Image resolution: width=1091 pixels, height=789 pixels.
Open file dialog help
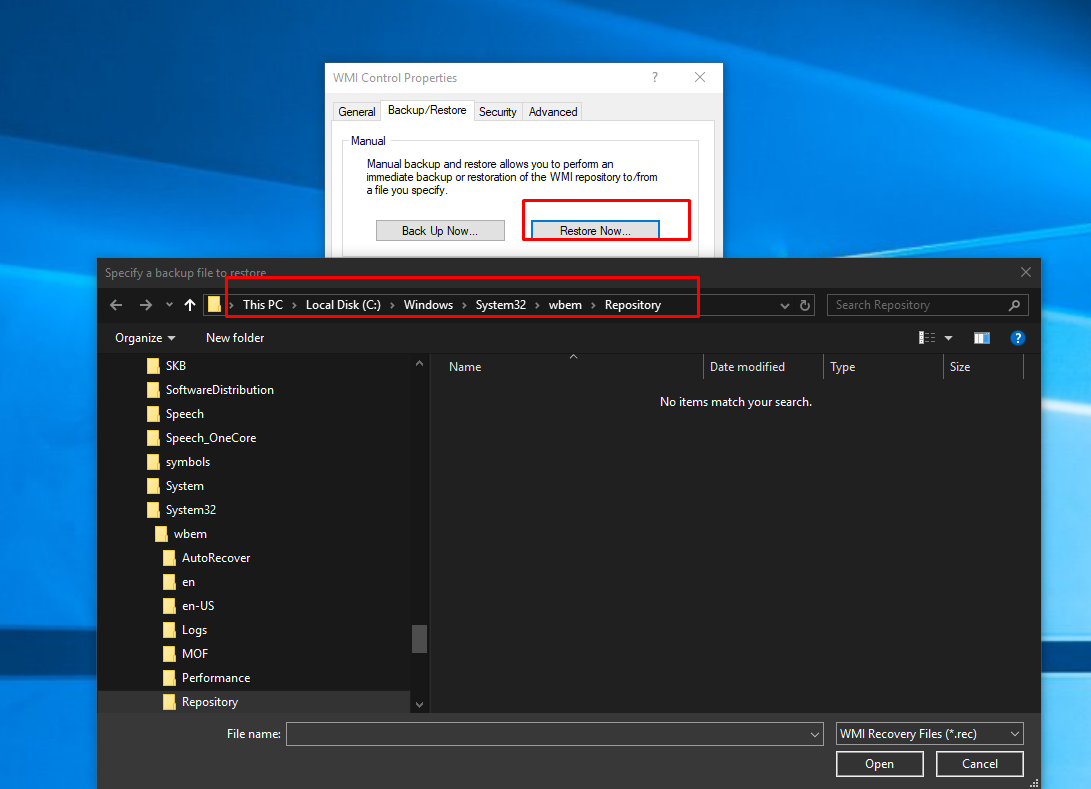click(x=1017, y=338)
